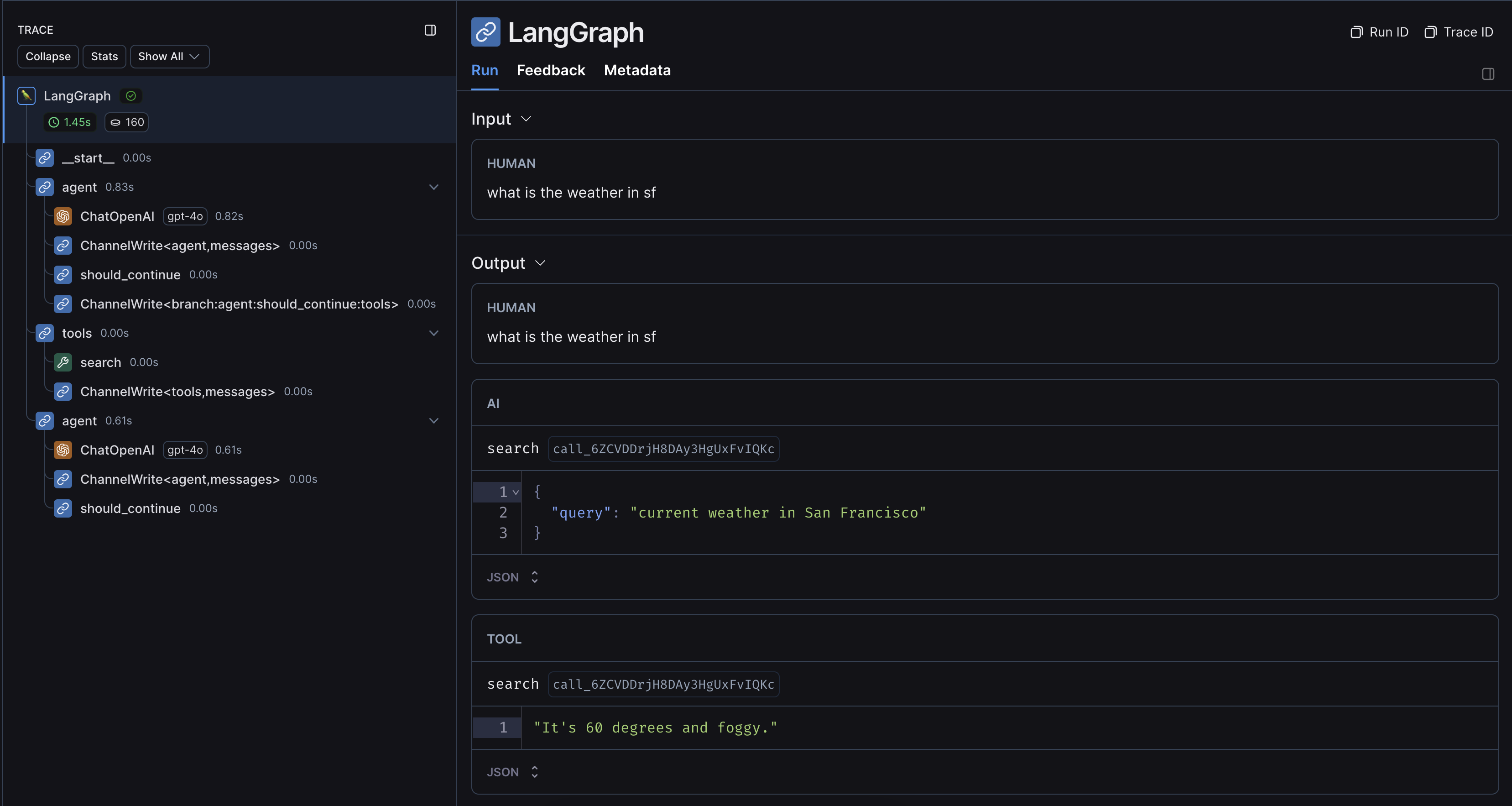Click the Collapse button in the trace panel

(x=47, y=56)
